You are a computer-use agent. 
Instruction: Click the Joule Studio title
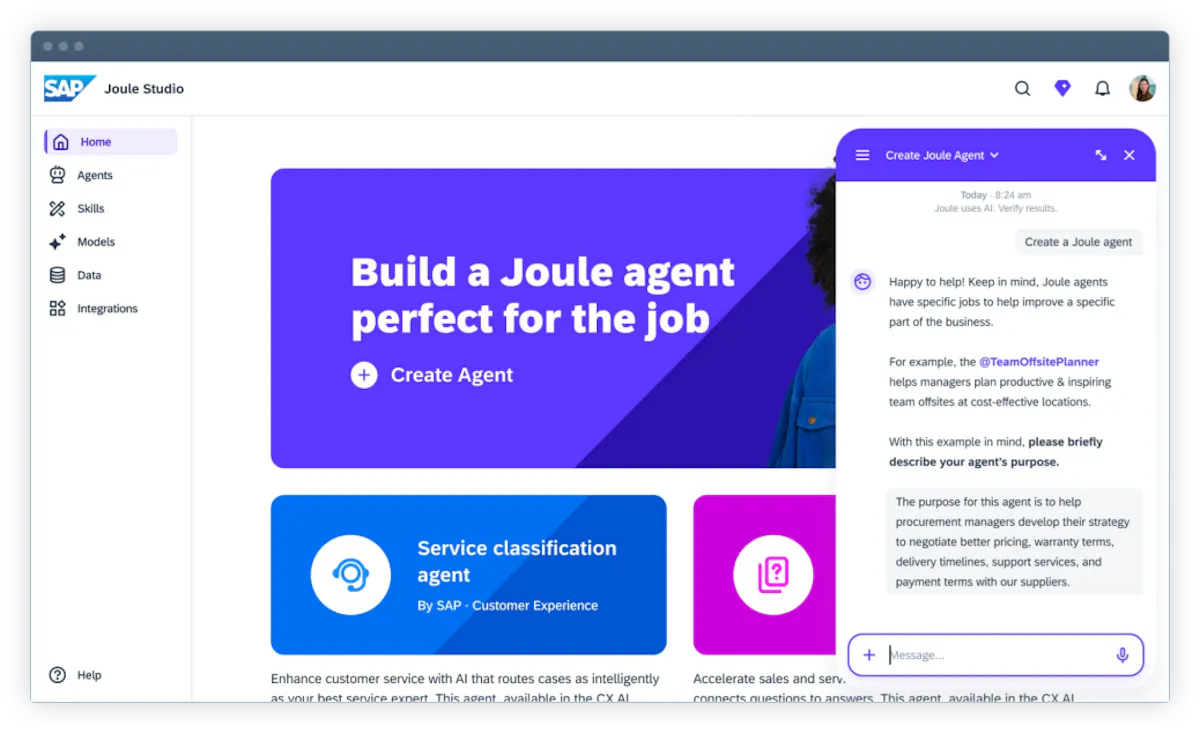[144, 88]
